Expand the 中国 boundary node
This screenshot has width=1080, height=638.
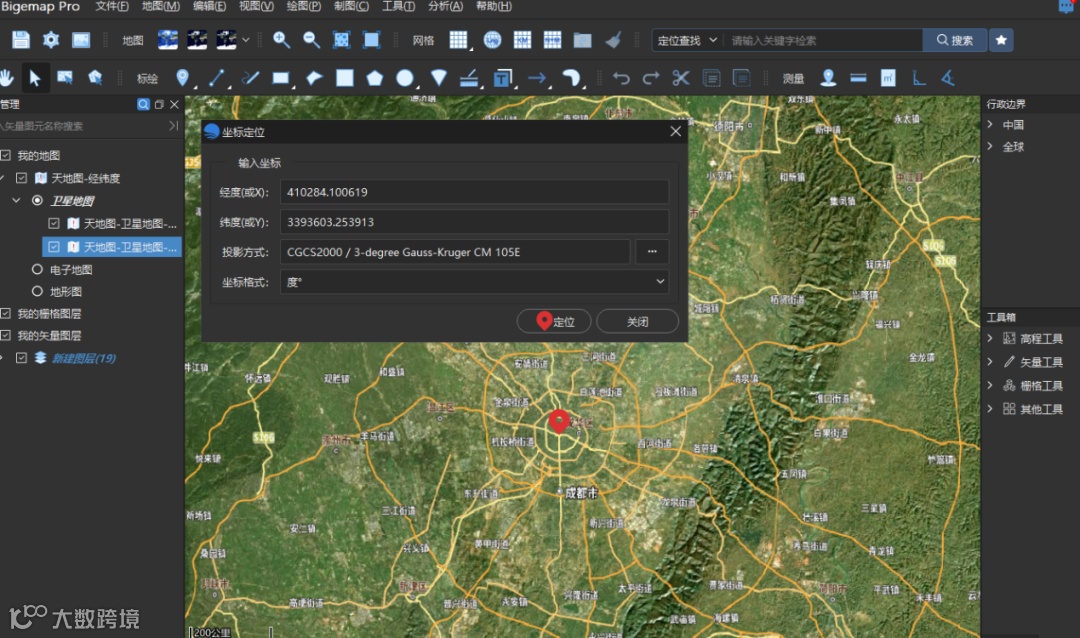[x=990, y=125]
